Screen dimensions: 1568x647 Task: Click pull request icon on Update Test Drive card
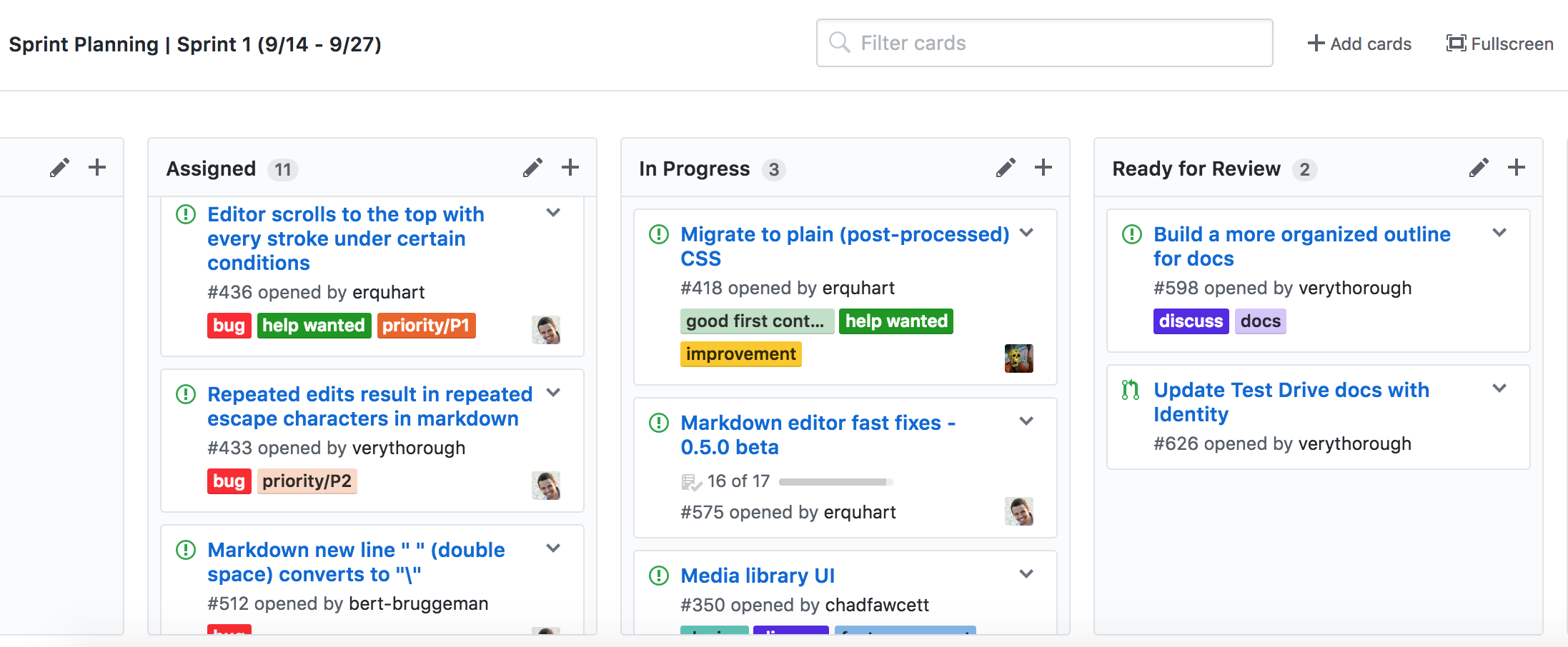tap(1131, 390)
